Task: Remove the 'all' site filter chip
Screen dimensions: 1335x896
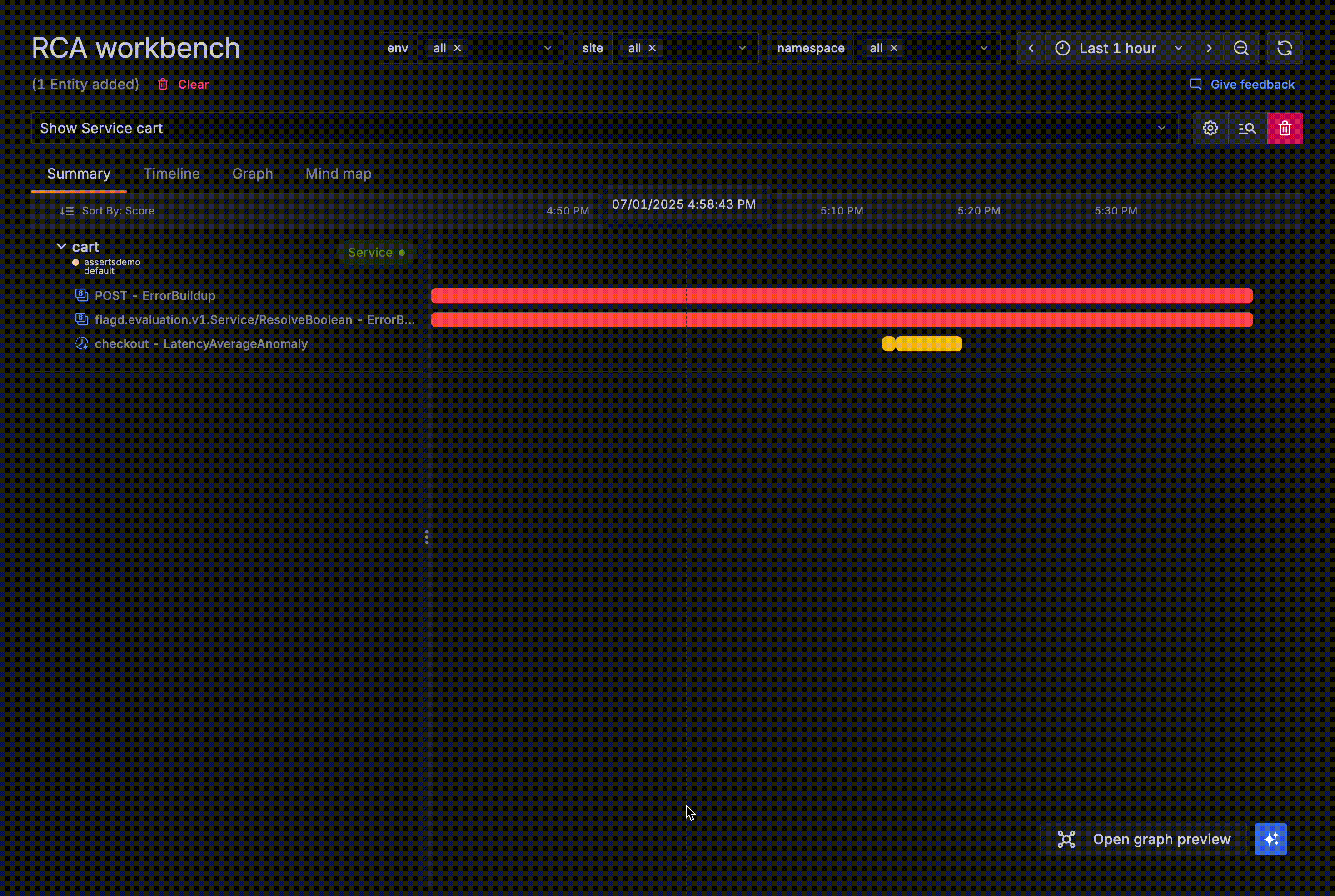Action: click(x=652, y=48)
